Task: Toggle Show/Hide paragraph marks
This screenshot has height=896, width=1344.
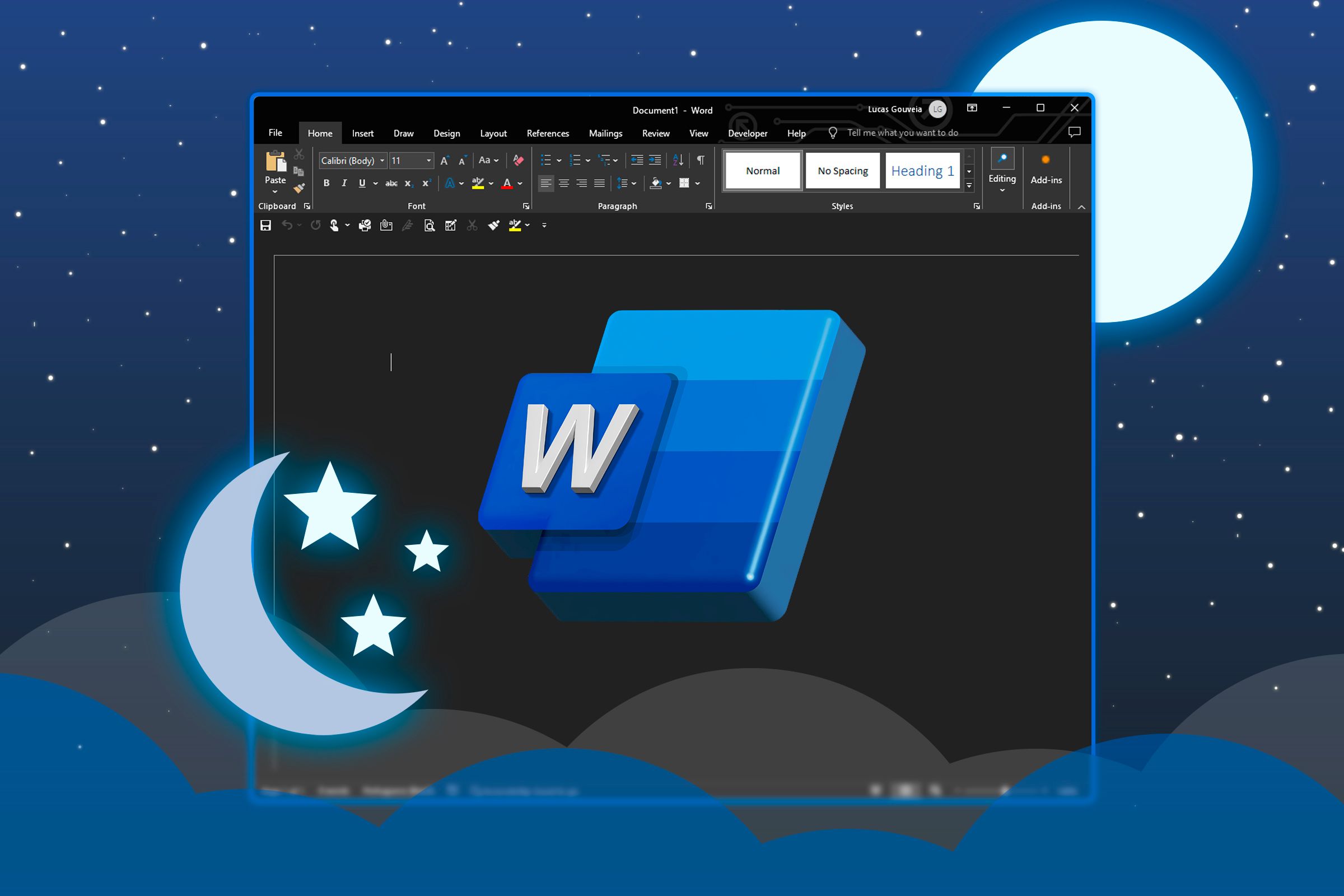Action: tap(701, 160)
